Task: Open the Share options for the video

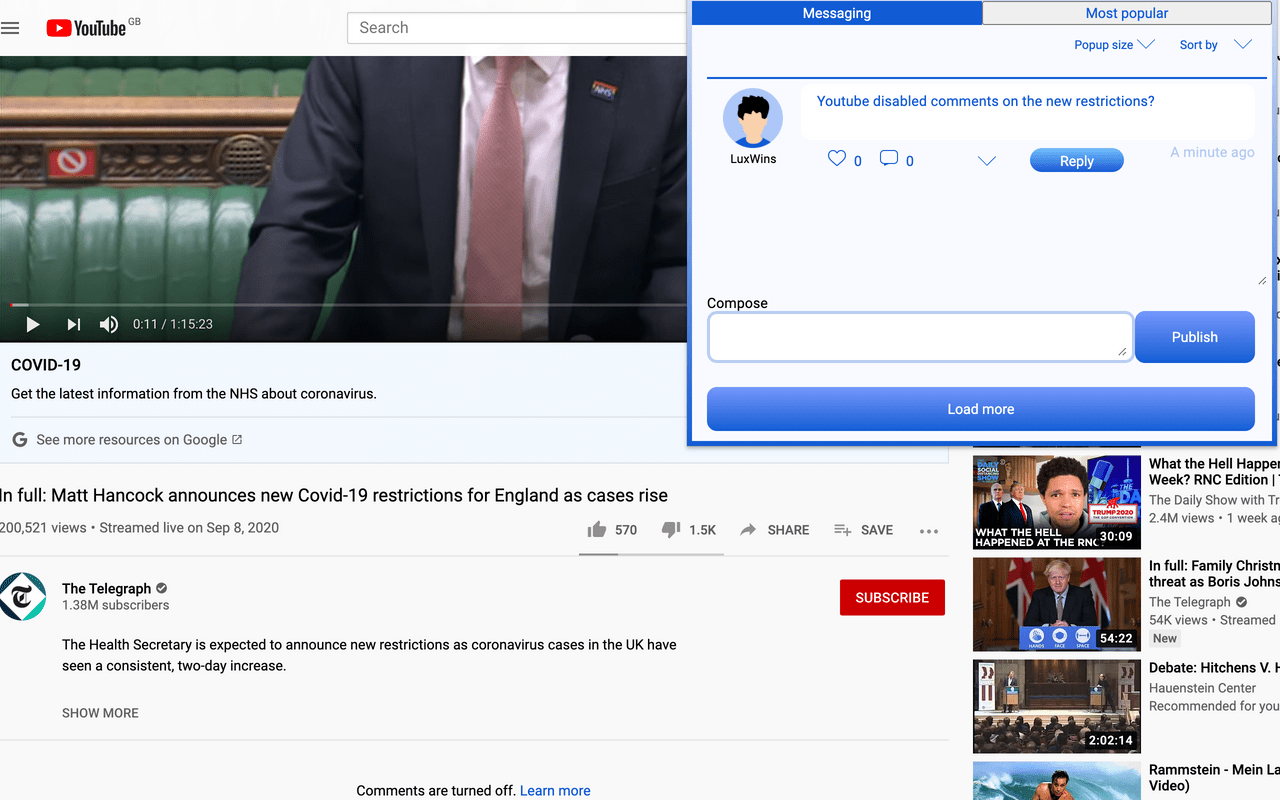Action: tap(775, 530)
